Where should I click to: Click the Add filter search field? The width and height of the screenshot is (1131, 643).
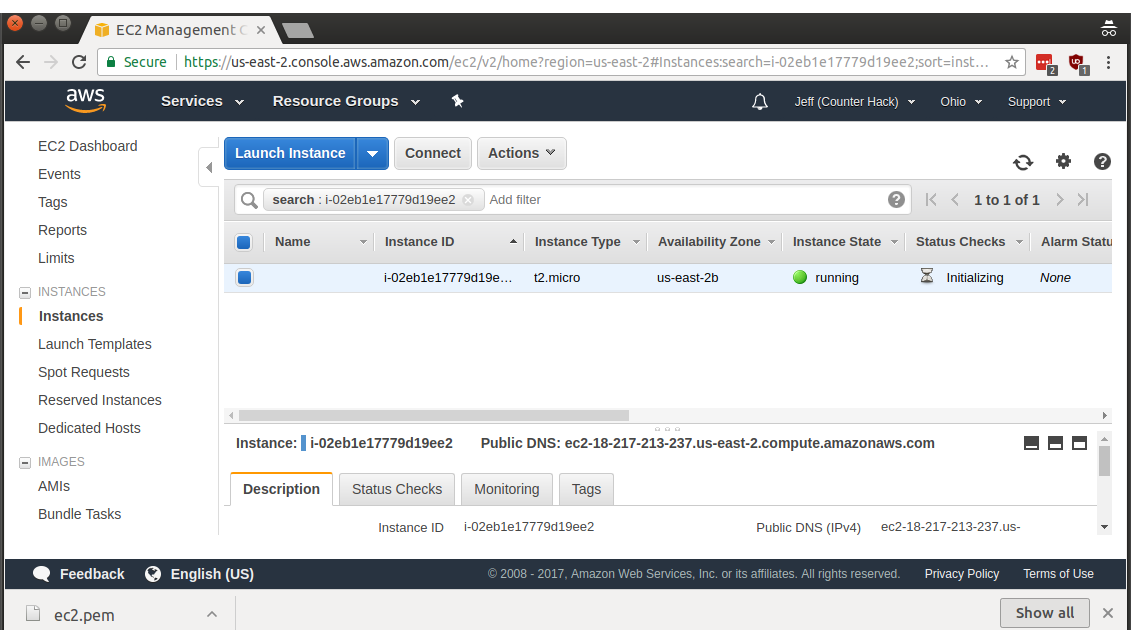(x=685, y=200)
